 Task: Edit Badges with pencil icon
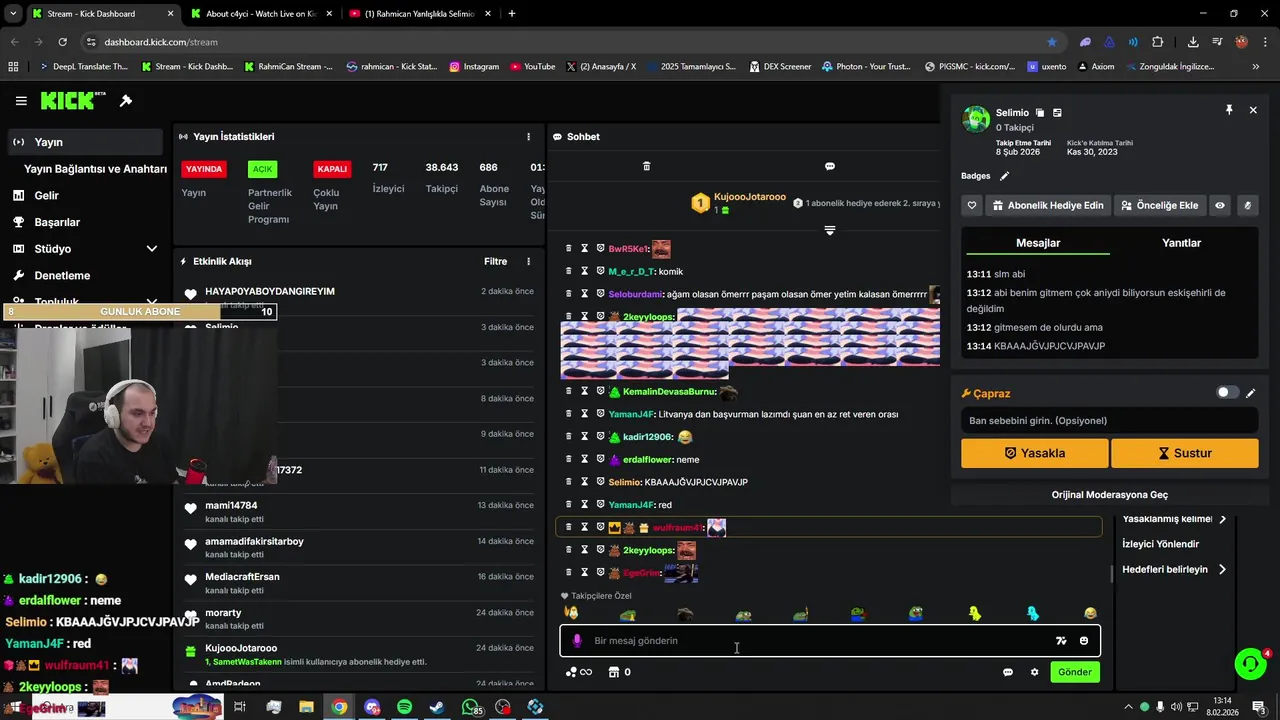[1005, 176]
